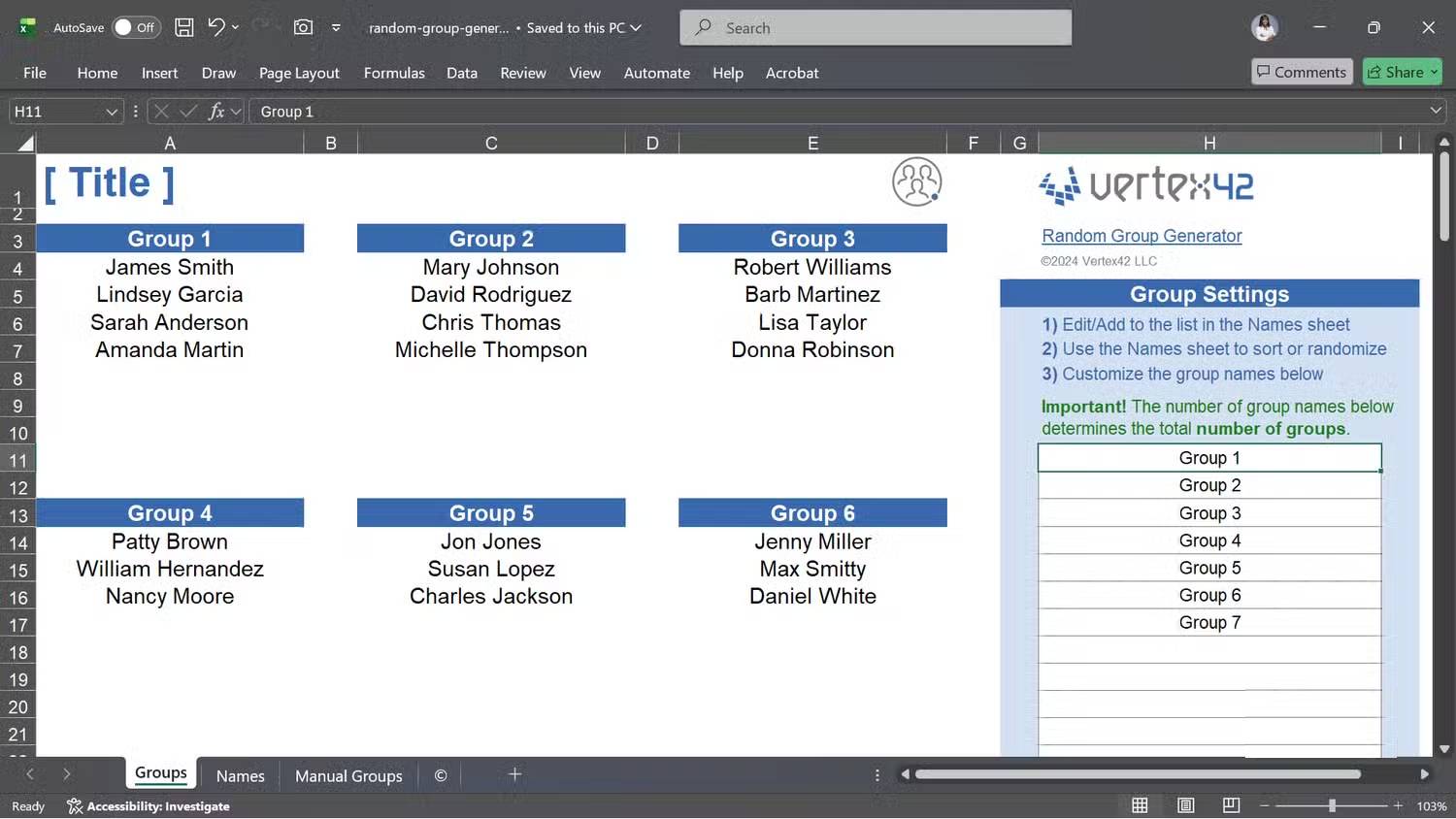Screen dimensions: 1456x819
Task: Switch to the Names sheet tab
Action: coord(240,775)
